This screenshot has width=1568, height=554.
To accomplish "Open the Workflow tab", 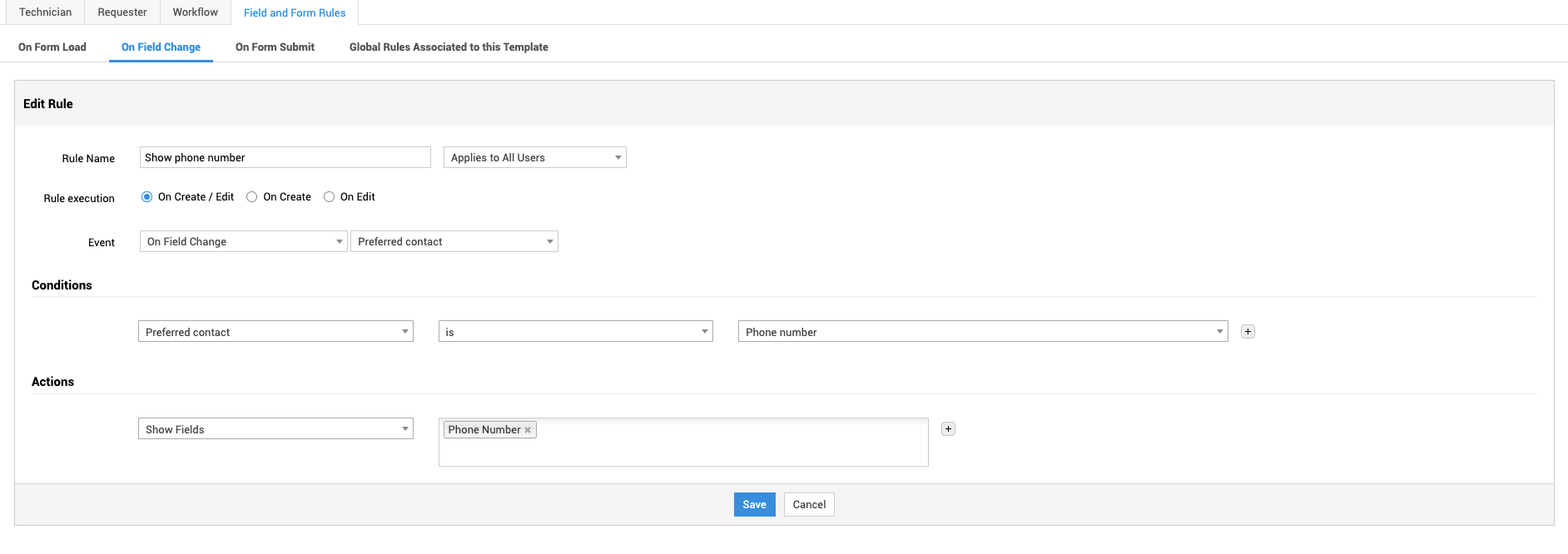I will 196,12.
